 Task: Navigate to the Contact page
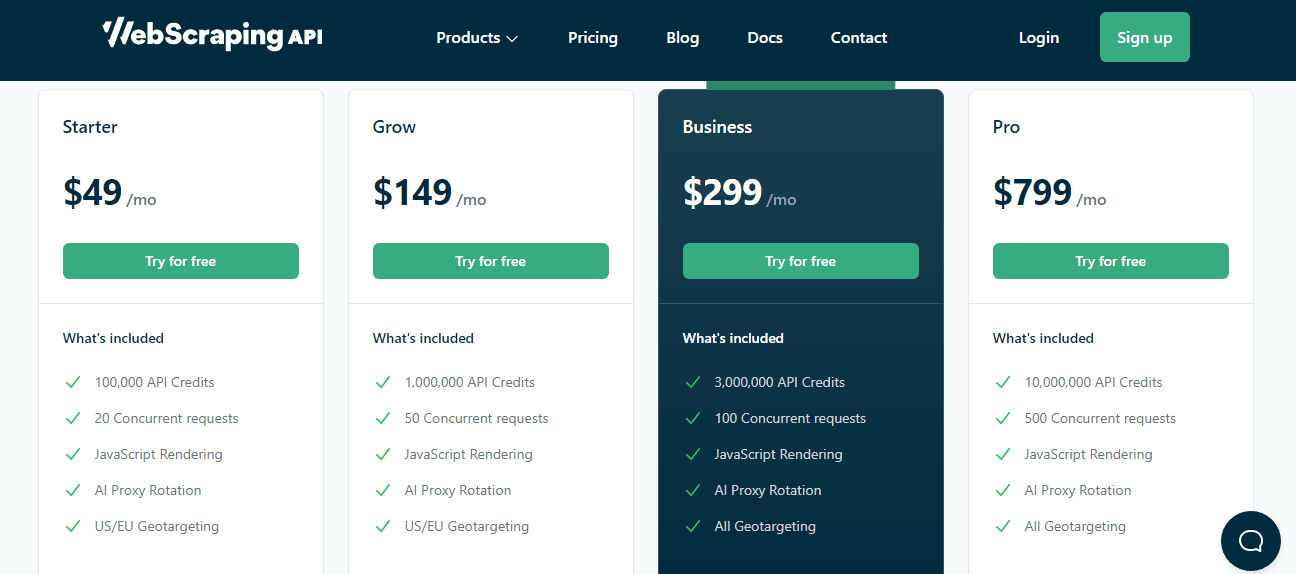click(859, 38)
